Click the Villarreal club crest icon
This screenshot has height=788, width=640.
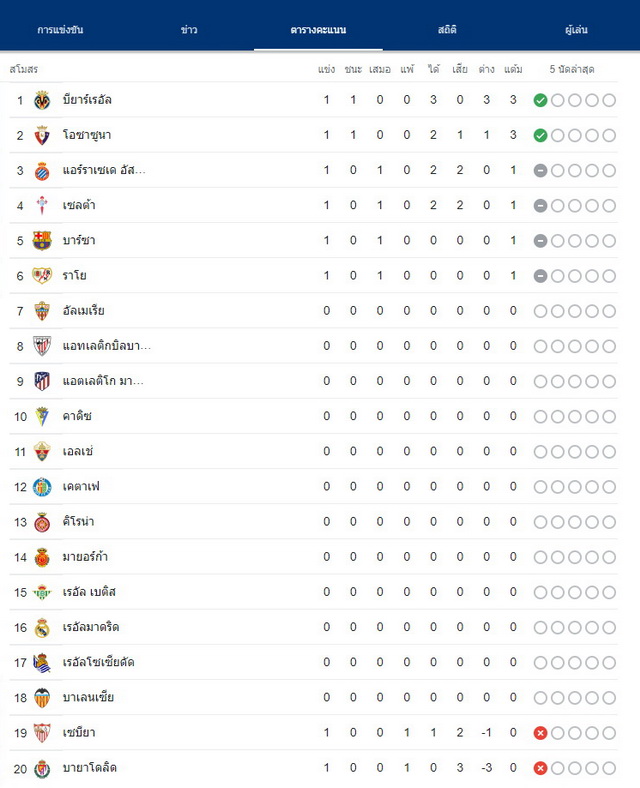coord(42,100)
